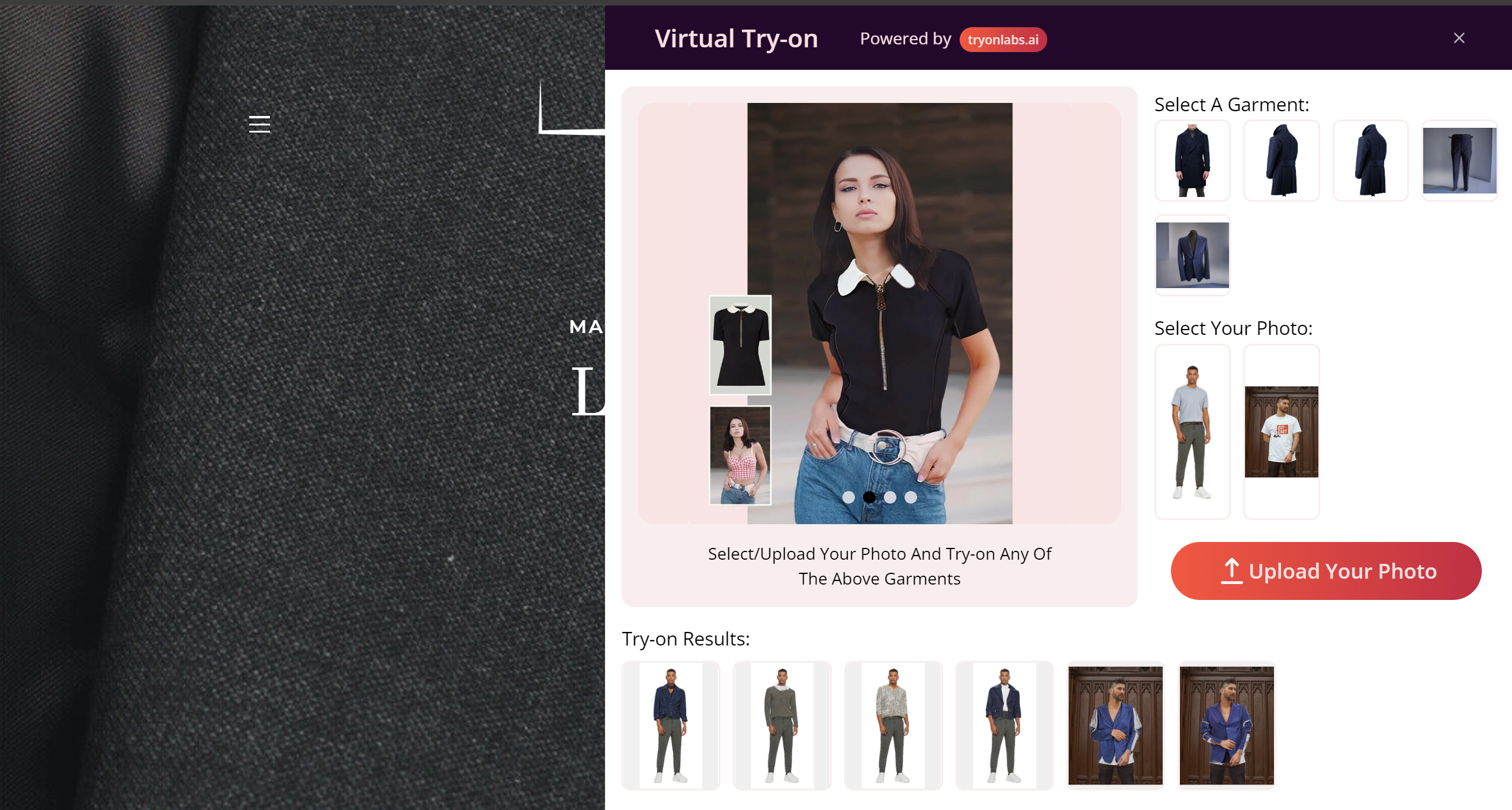Click the 'Select A Garment:' heading

[x=1231, y=105]
